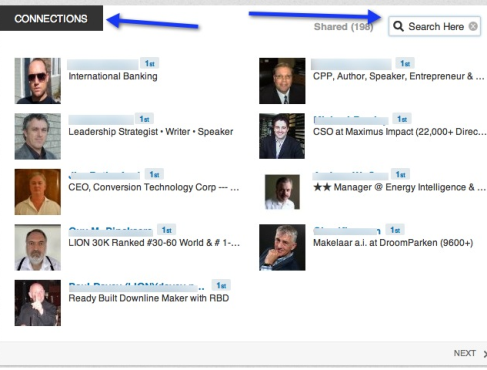Open the name link above Makelaar a.i. at DroomParken
The width and height of the screenshot is (487, 370).
click(347, 231)
